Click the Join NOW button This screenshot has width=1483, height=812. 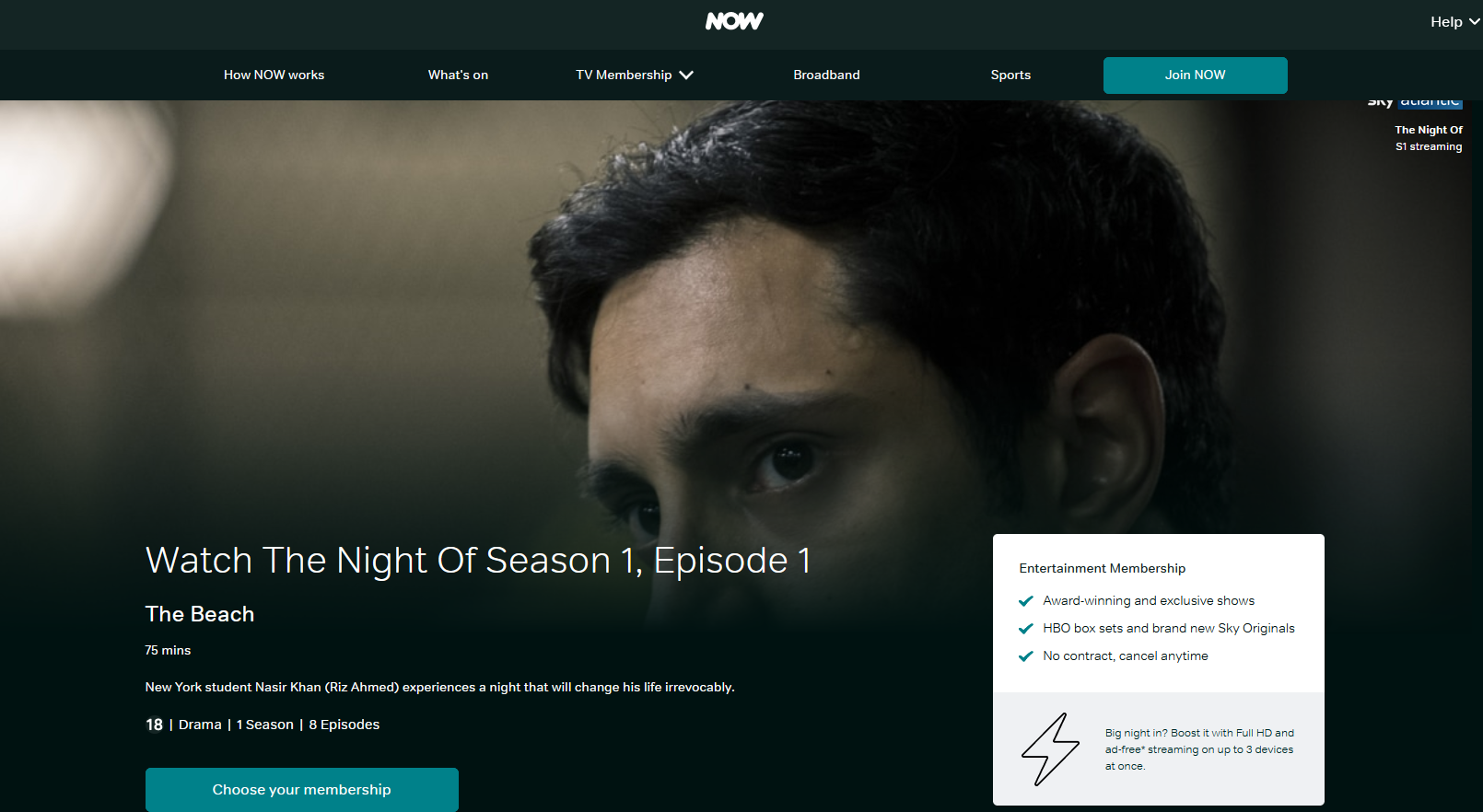pyautogui.click(x=1195, y=75)
